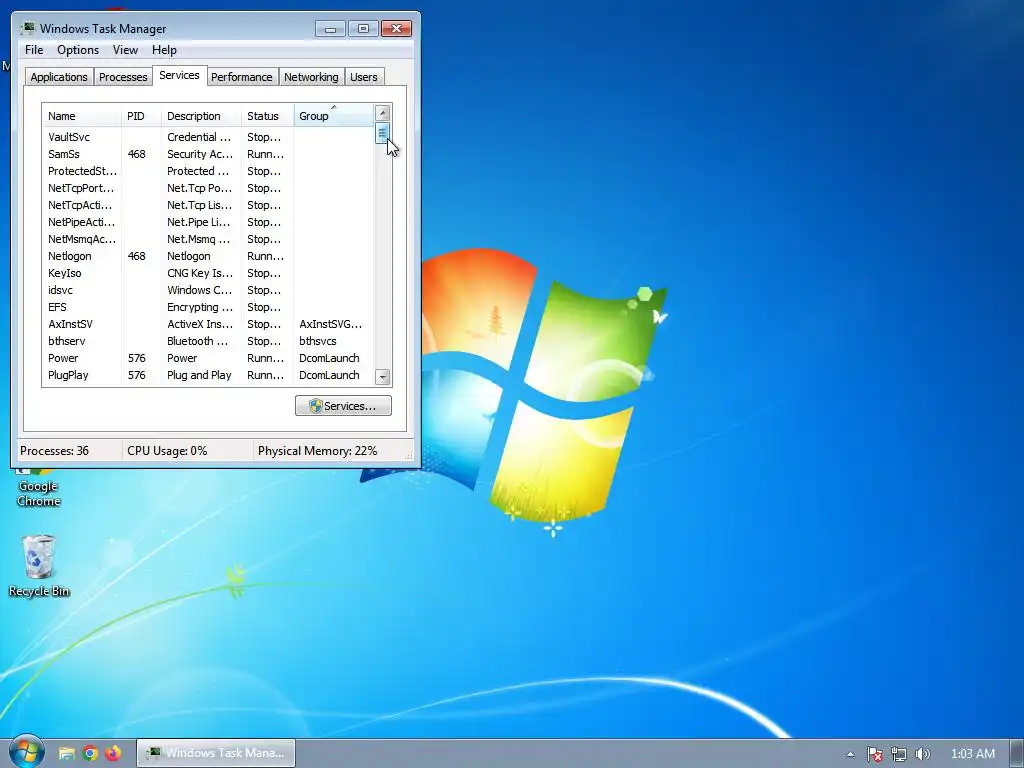The height and width of the screenshot is (768, 1024).
Task: Open the Start menu orb
Action: point(27,752)
